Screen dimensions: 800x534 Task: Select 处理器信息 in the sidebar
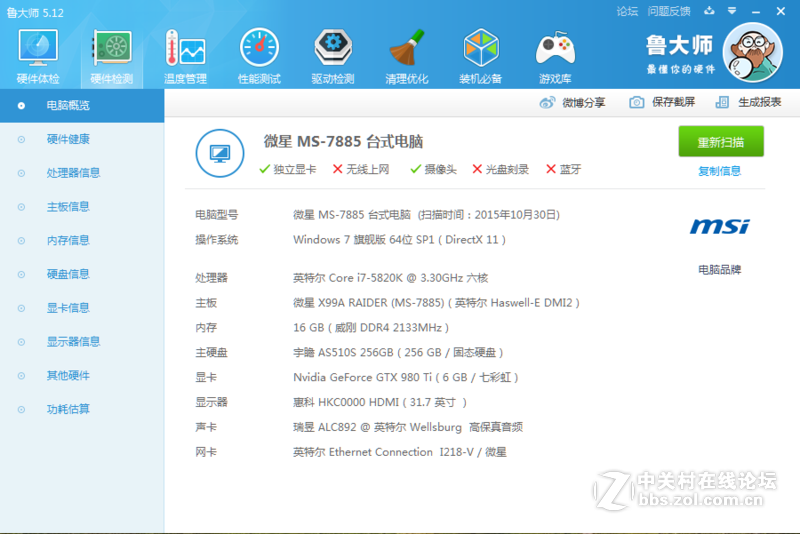(x=73, y=172)
